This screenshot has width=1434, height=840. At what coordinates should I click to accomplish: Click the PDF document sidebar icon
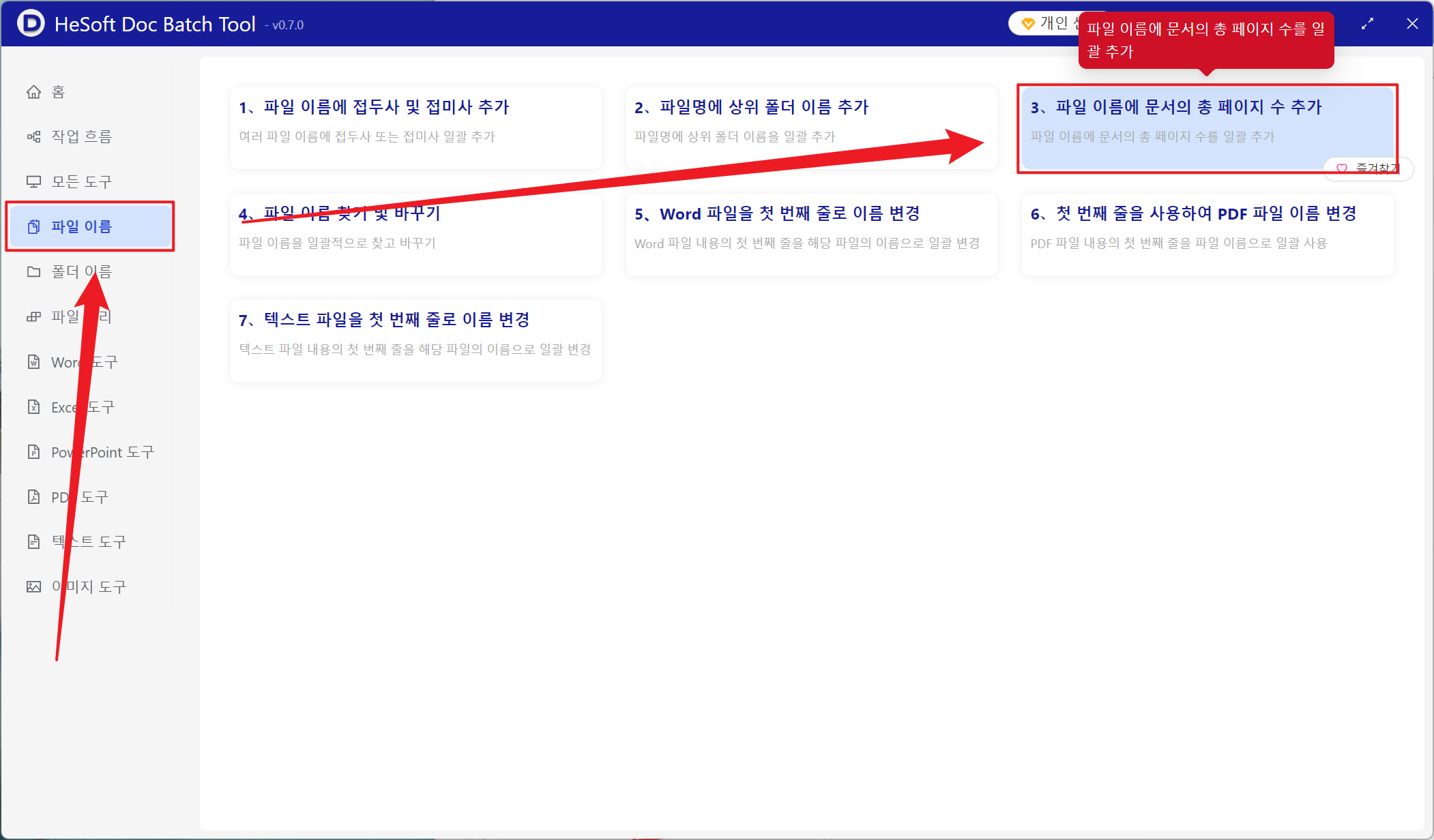[33, 496]
